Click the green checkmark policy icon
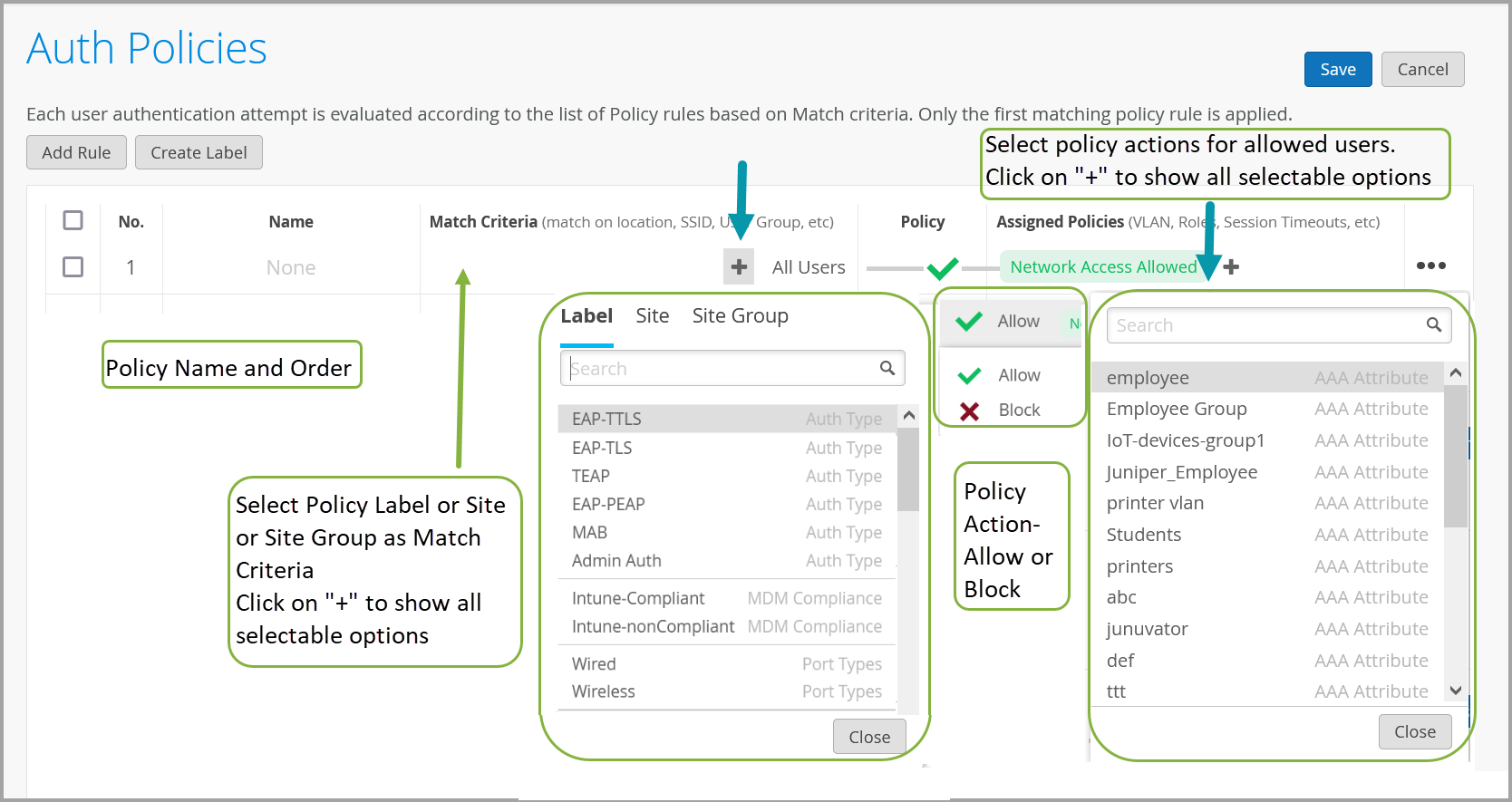 (x=943, y=267)
